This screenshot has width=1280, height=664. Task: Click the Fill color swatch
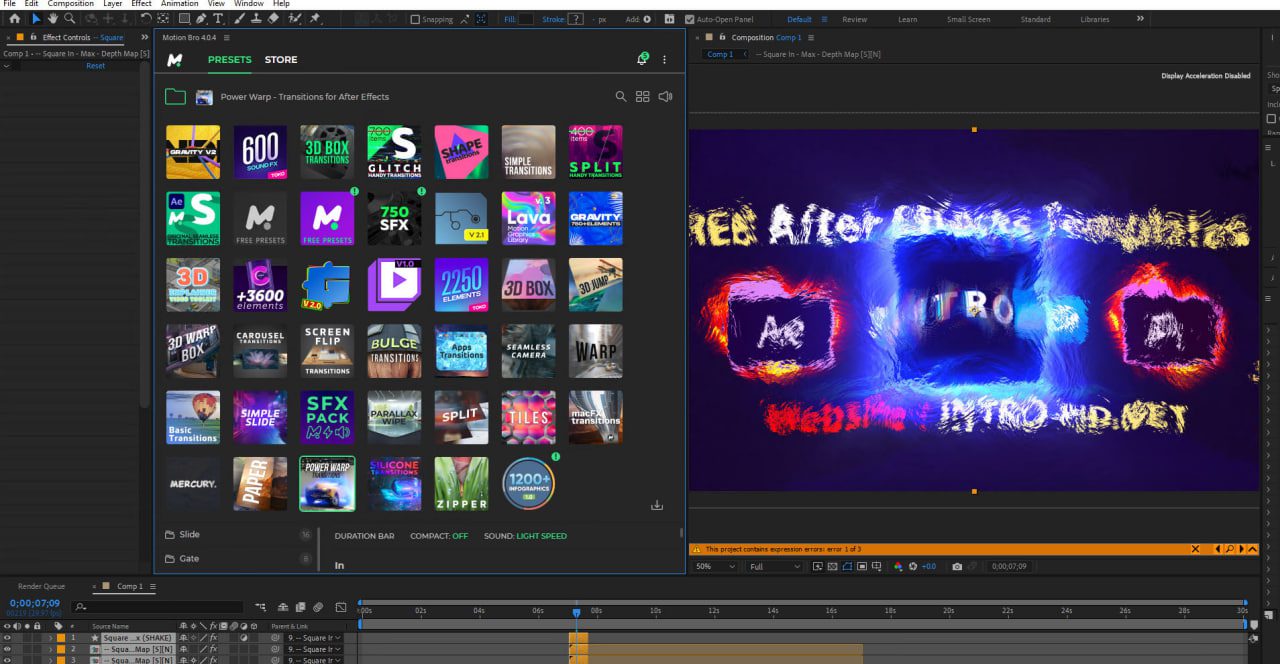coord(526,19)
